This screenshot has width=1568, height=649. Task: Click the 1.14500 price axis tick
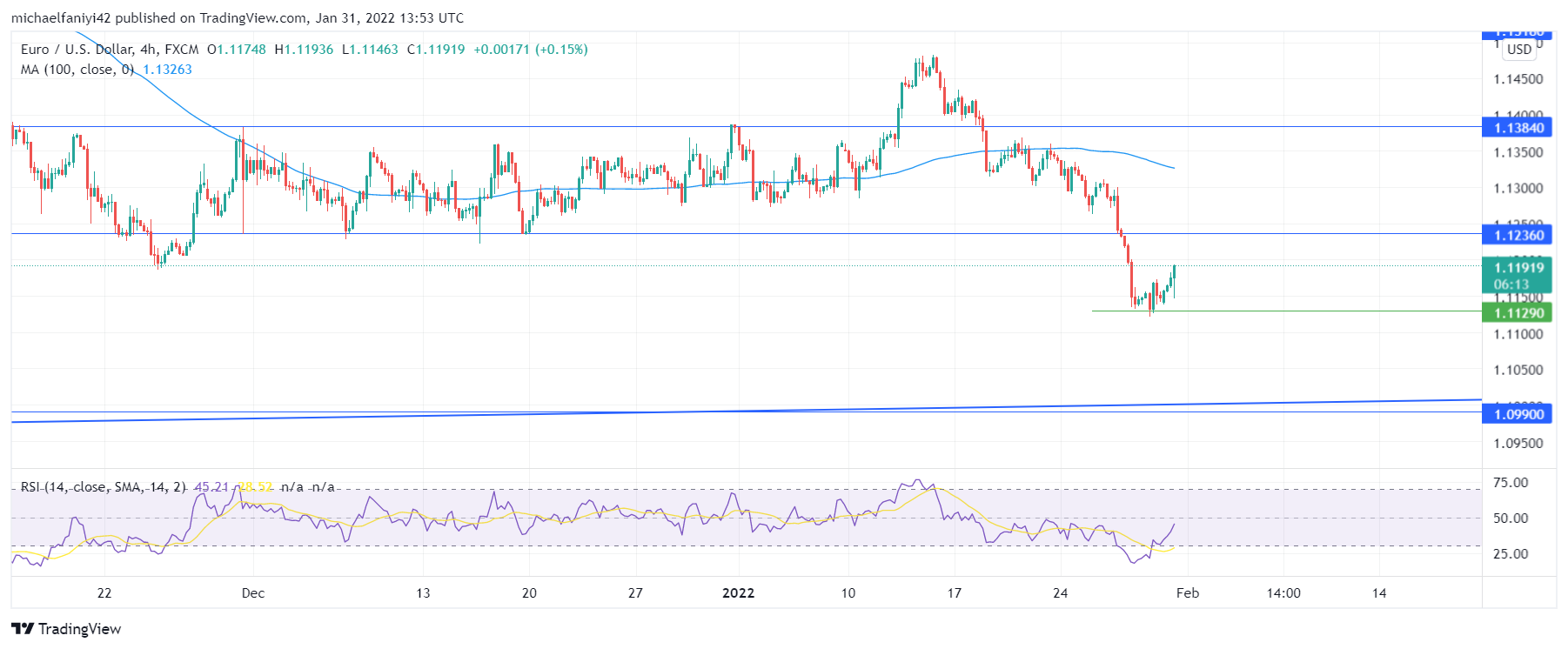tap(1518, 79)
